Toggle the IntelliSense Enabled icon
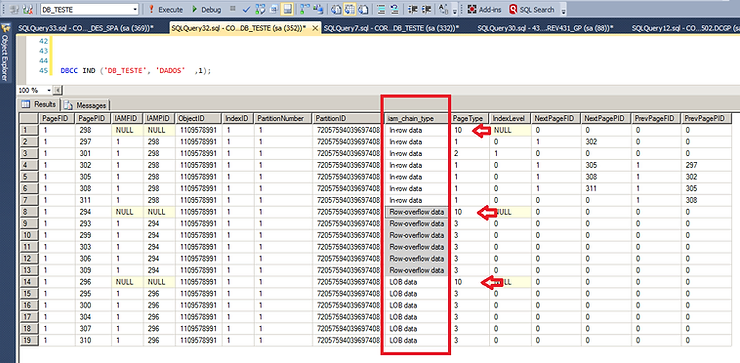 286,9
